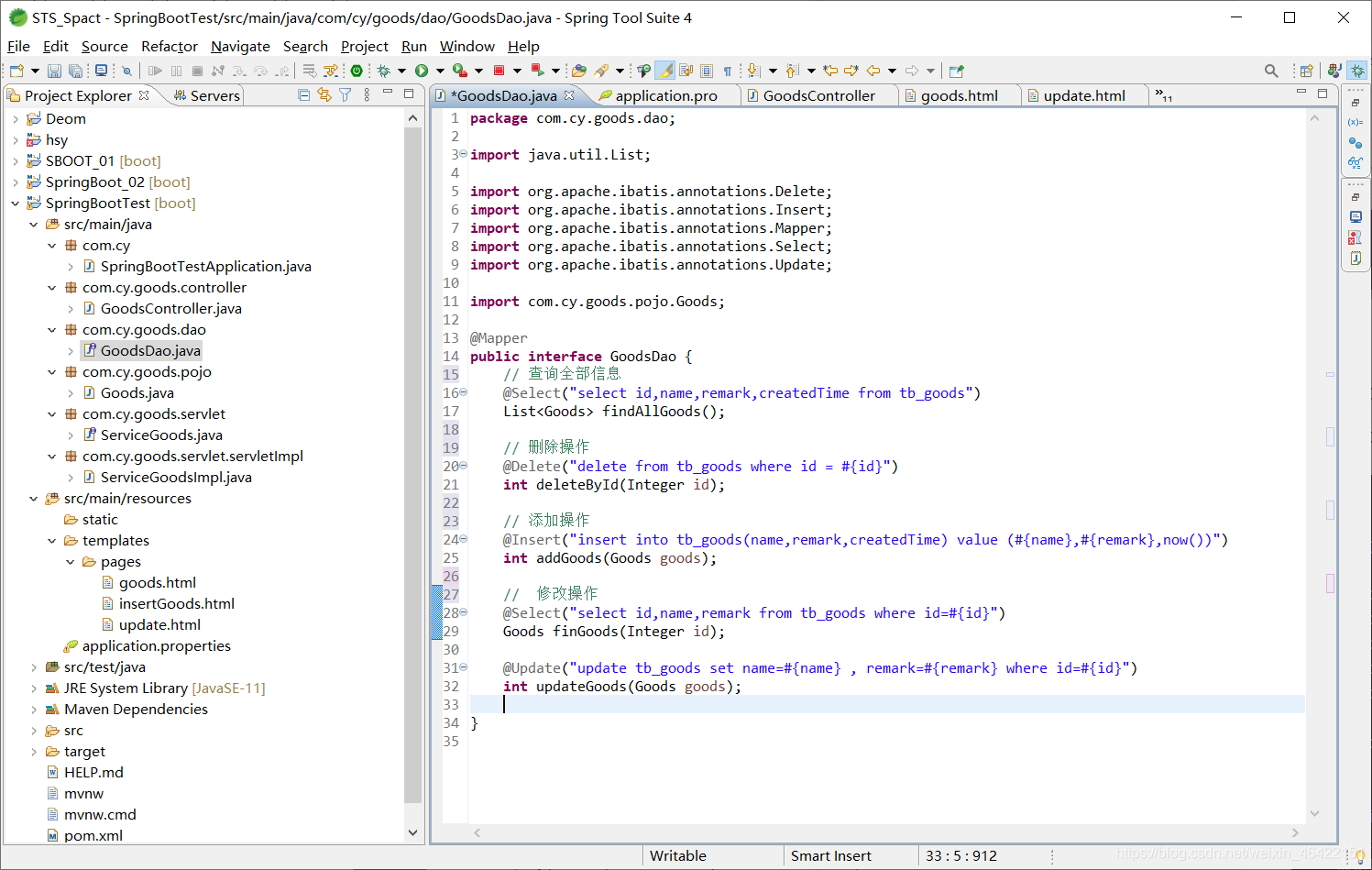
Task: Click the Relaunch application icon
Action: pyautogui.click(x=537, y=71)
